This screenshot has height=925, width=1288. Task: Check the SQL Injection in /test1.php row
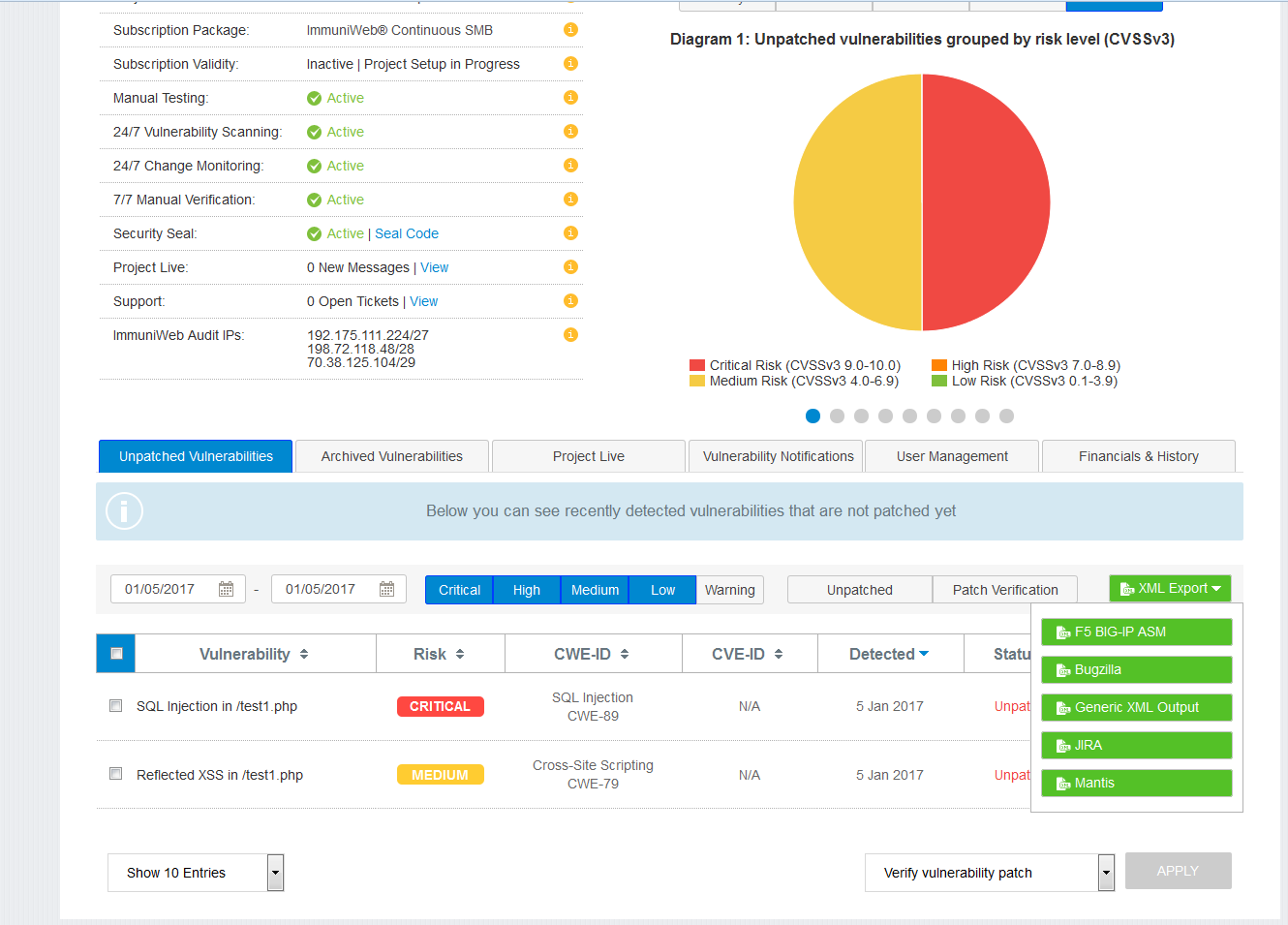(x=116, y=706)
